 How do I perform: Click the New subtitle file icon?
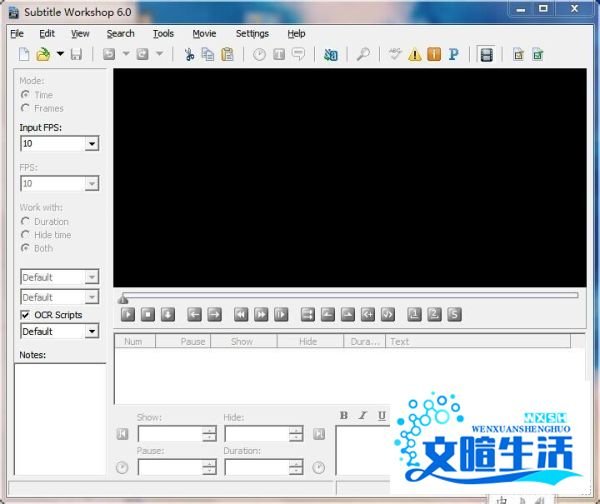[x=24, y=54]
